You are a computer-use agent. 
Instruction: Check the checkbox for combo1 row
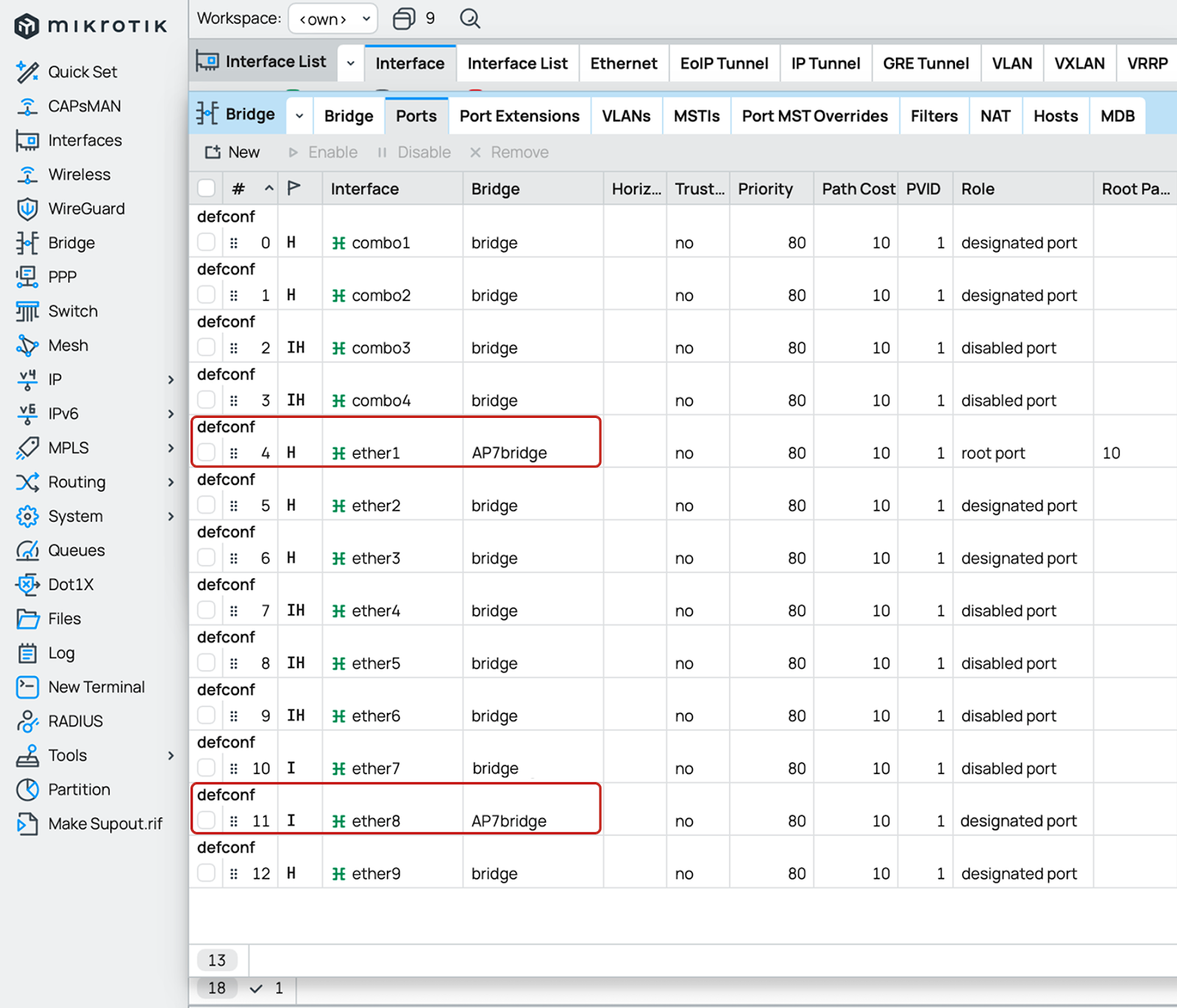click(207, 242)
